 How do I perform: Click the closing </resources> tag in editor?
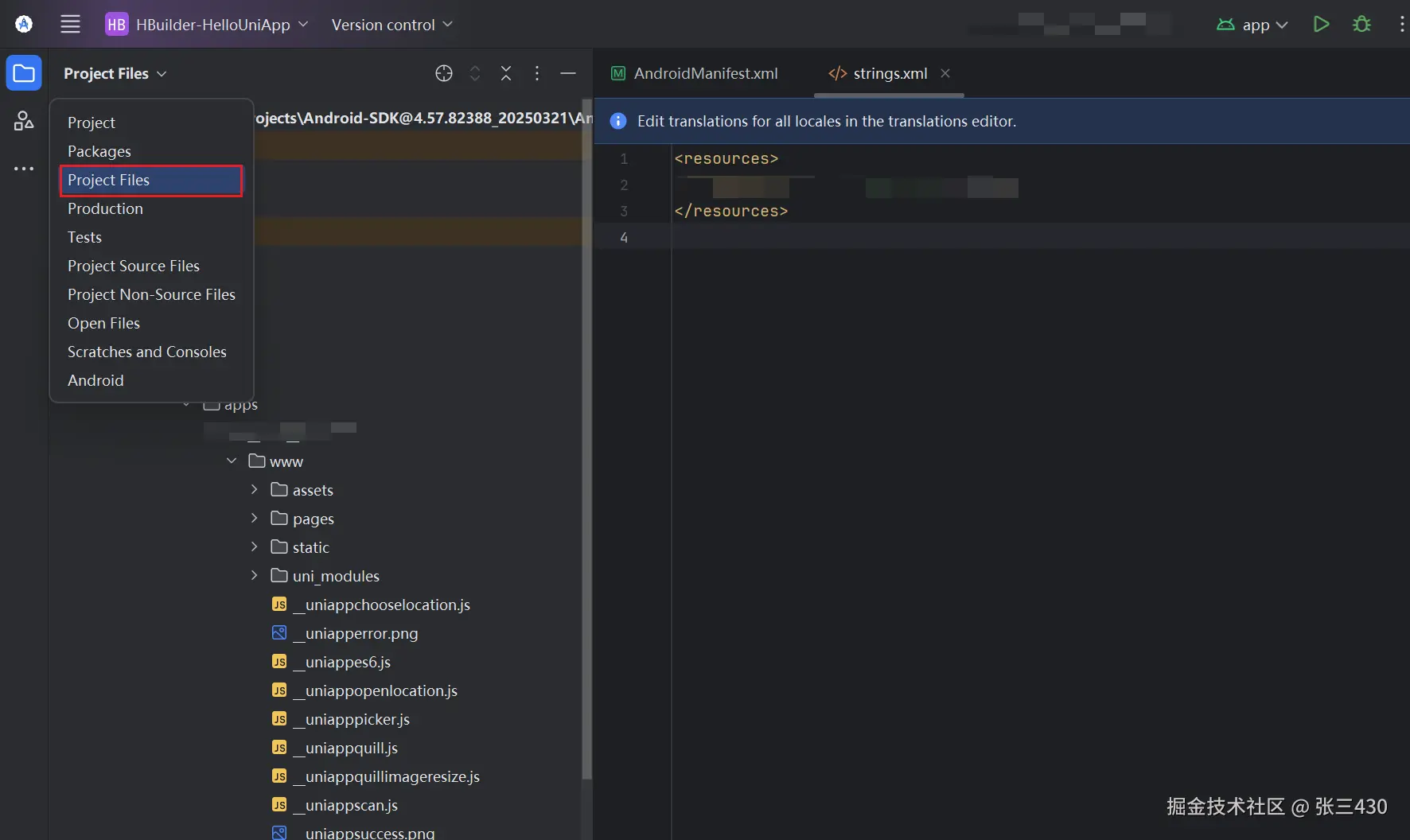731,211
